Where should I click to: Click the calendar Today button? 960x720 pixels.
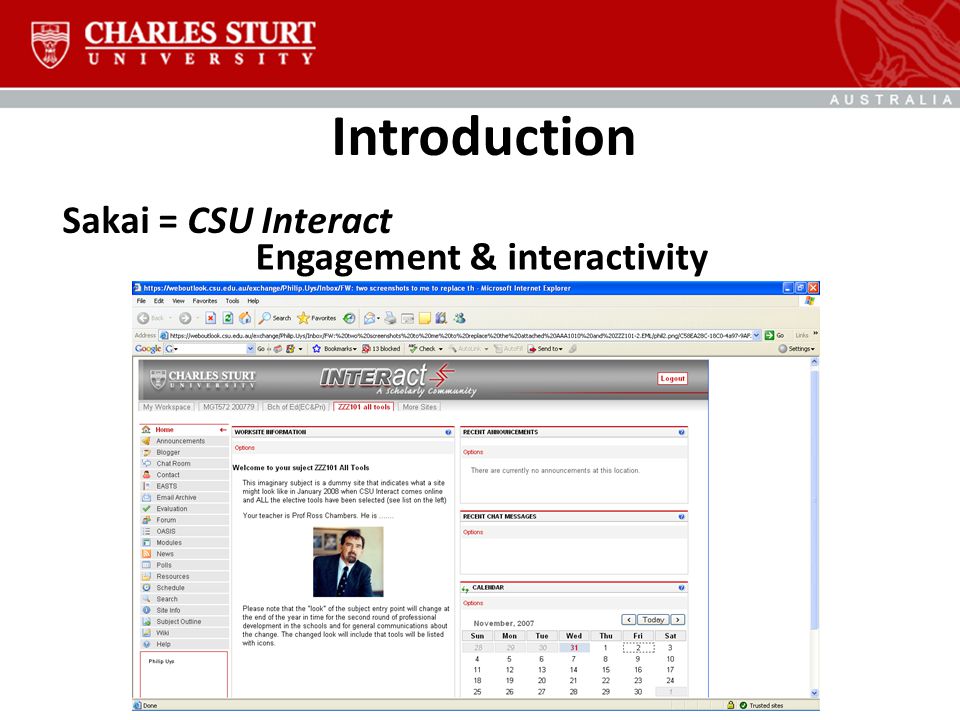point(653,620)
